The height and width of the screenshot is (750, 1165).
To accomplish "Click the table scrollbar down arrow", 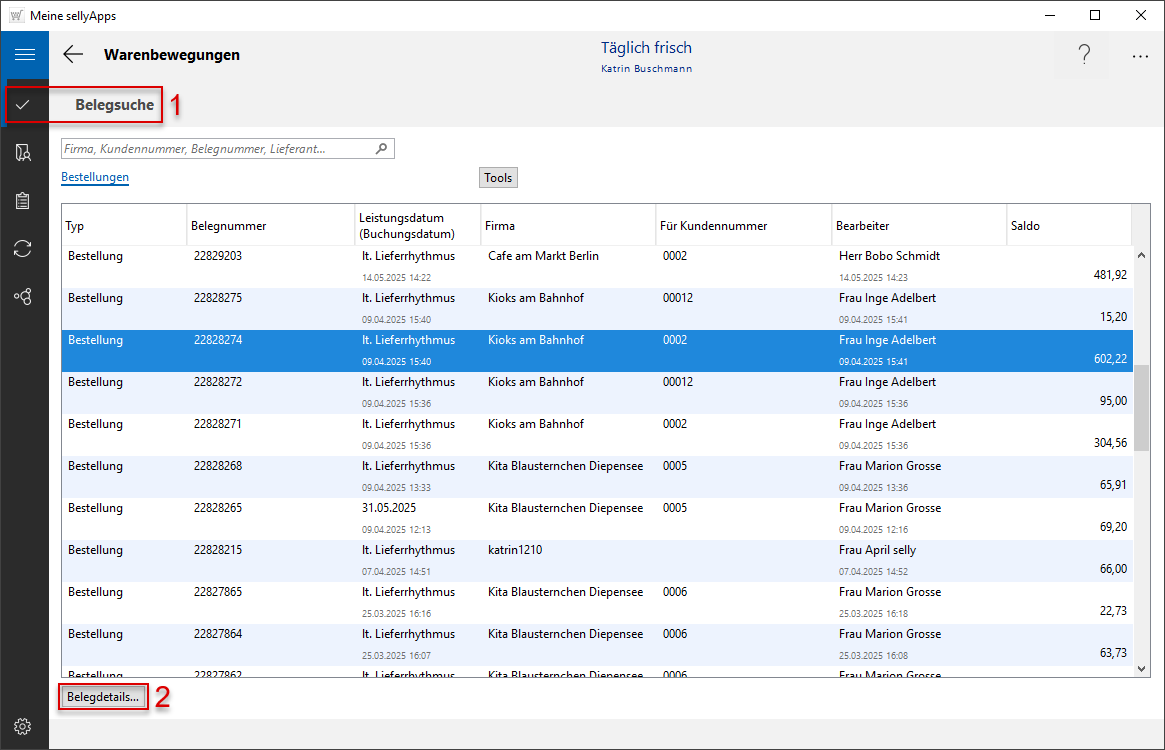I will 1141,669.
